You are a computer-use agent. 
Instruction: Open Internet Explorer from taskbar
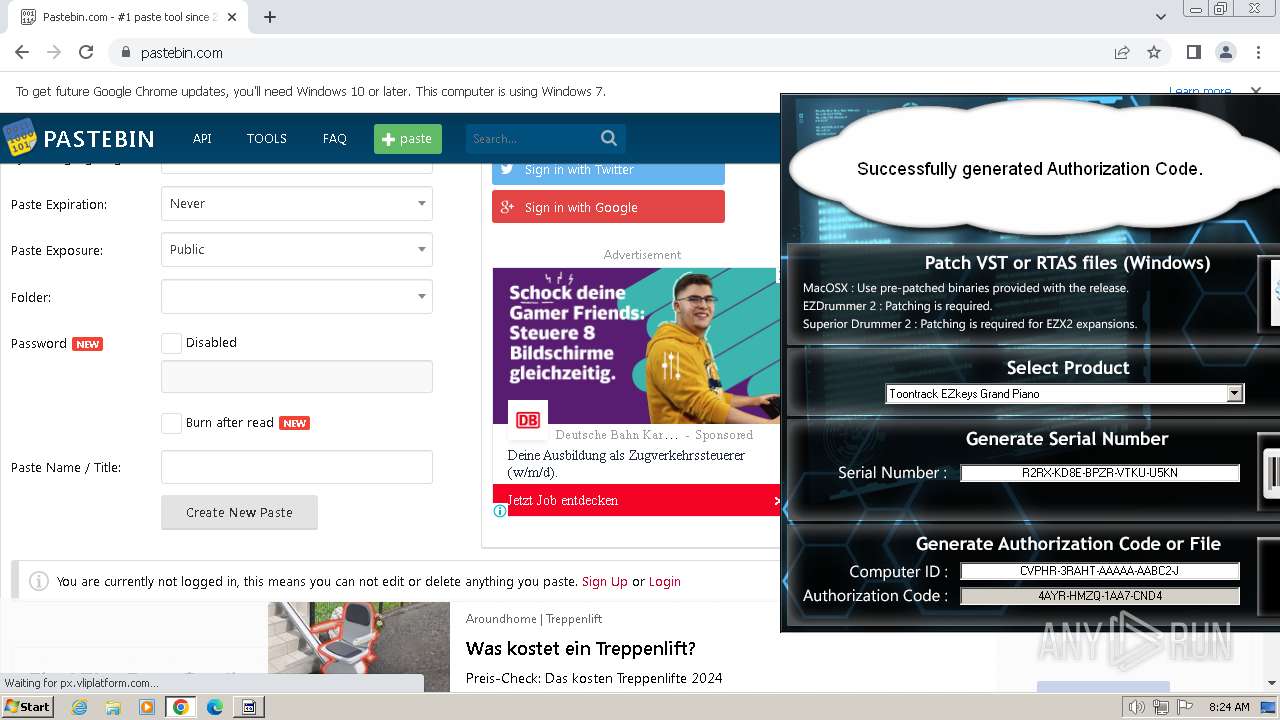tap(79, 707)
